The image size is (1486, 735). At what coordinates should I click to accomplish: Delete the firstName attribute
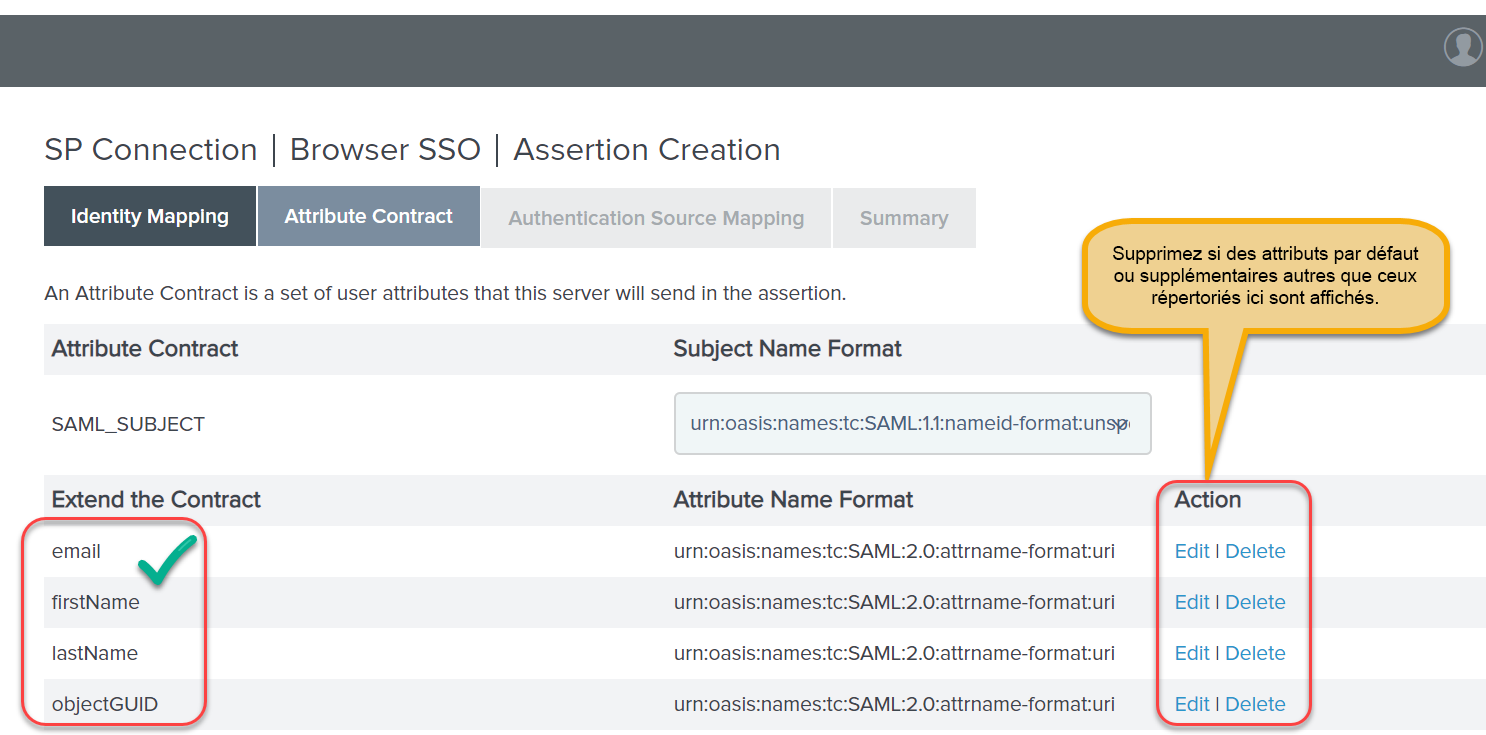(1255, 601)
